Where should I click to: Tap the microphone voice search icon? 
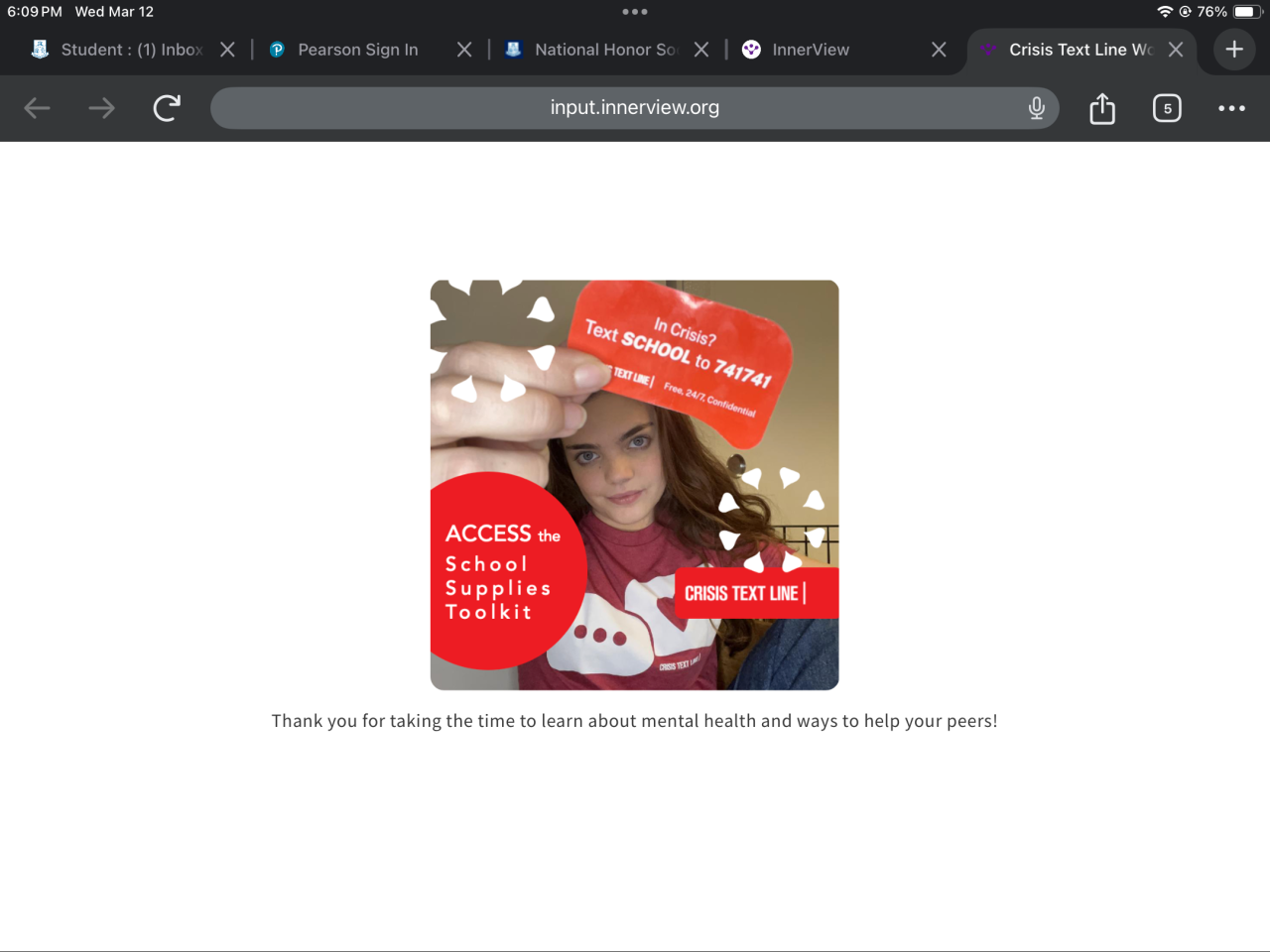1037,108
